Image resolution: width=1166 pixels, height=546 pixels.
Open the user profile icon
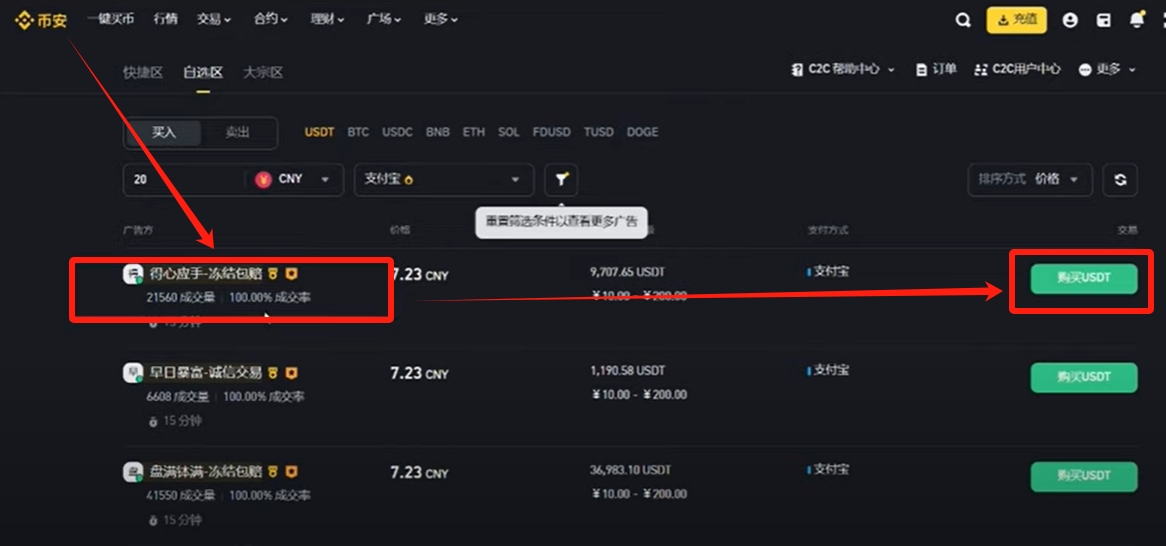(1070, 20)
